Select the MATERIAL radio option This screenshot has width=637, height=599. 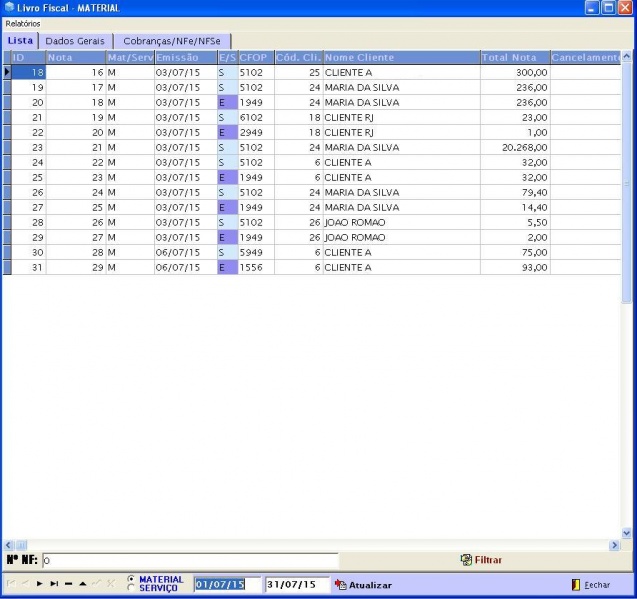coord(132,579)
